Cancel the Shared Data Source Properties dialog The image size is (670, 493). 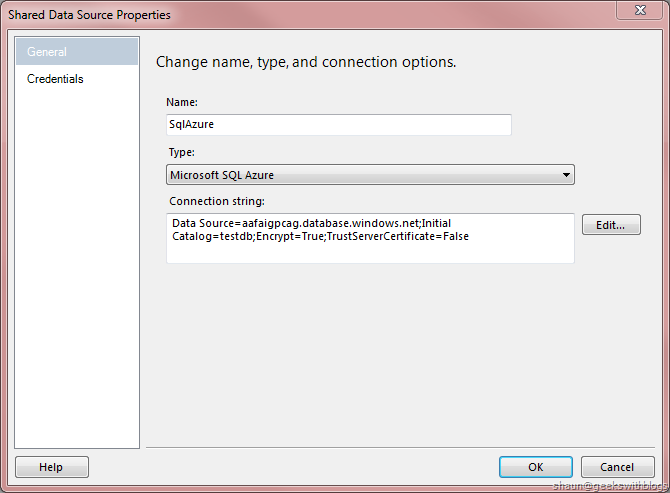(617, 467)
